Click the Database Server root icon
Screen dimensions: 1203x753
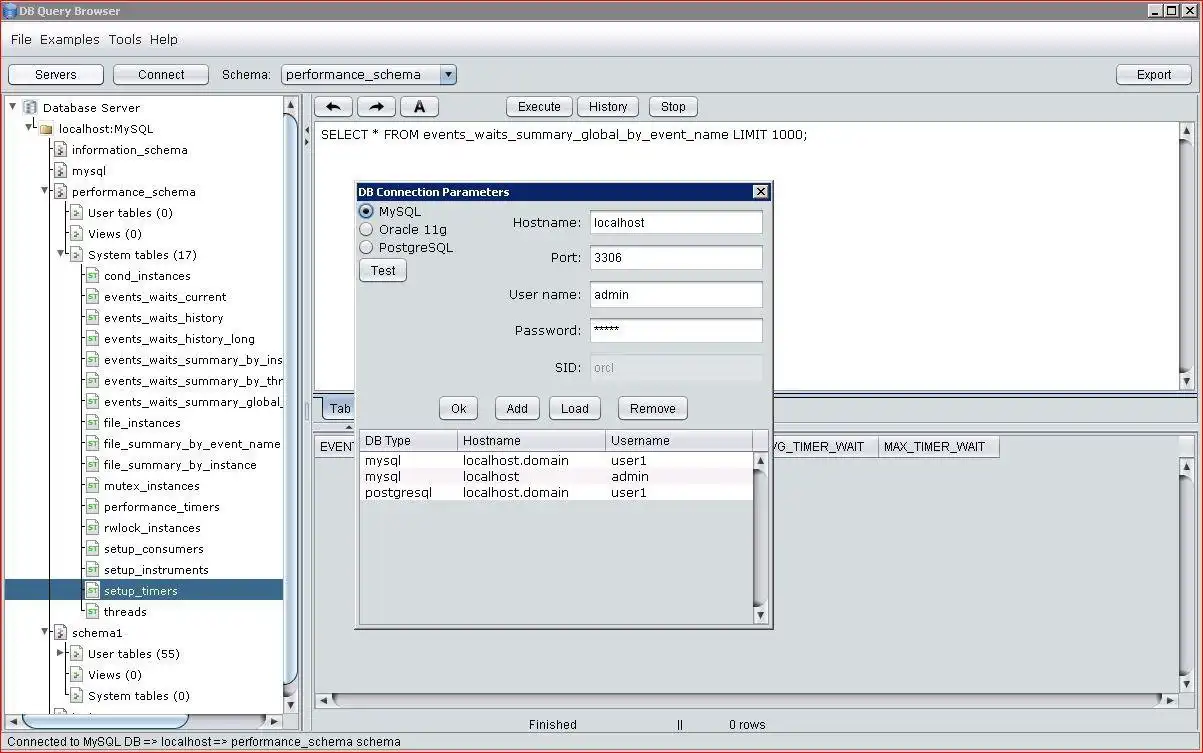point(30,108)
